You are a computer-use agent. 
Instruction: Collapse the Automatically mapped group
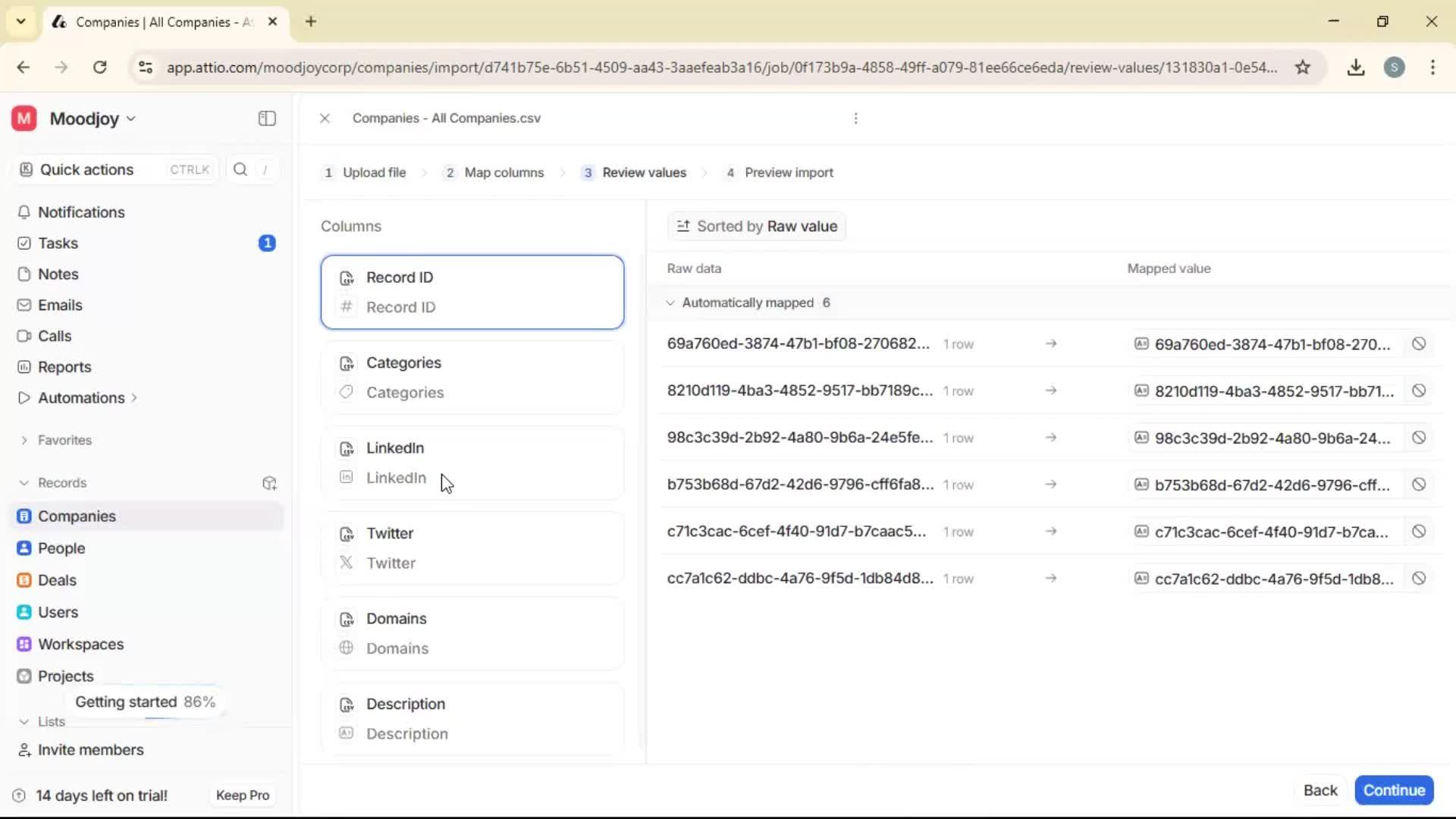670,303
